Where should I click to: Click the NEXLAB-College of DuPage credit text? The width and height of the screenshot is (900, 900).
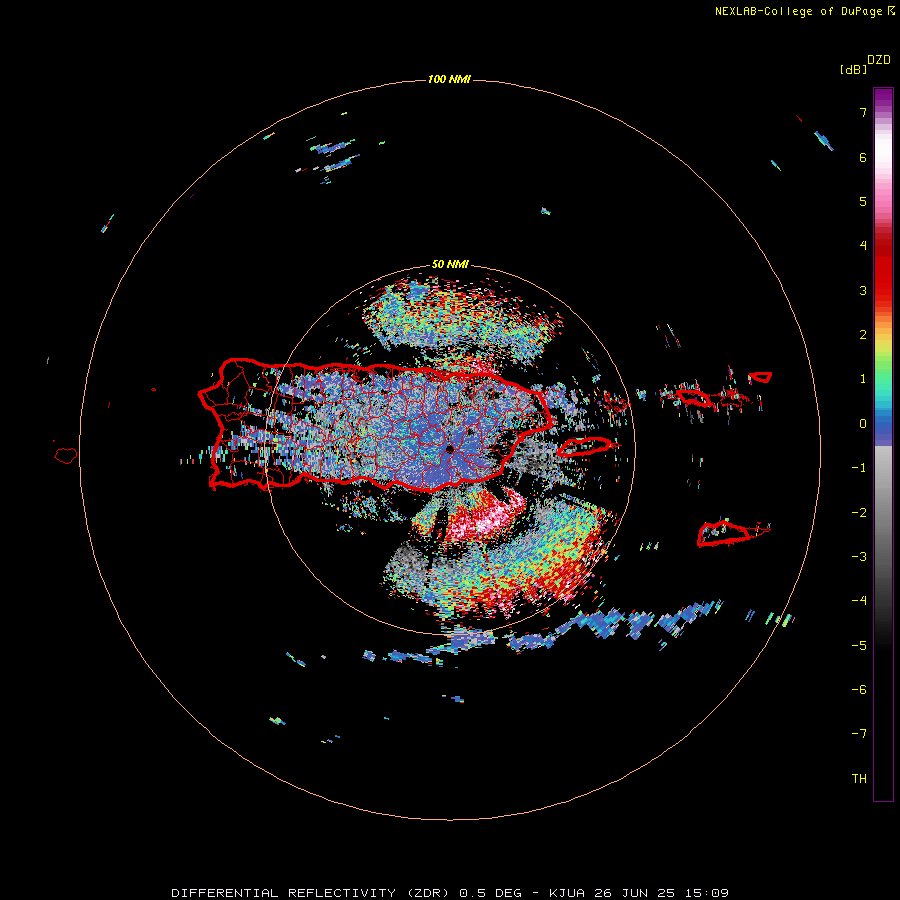coord(804,11)
